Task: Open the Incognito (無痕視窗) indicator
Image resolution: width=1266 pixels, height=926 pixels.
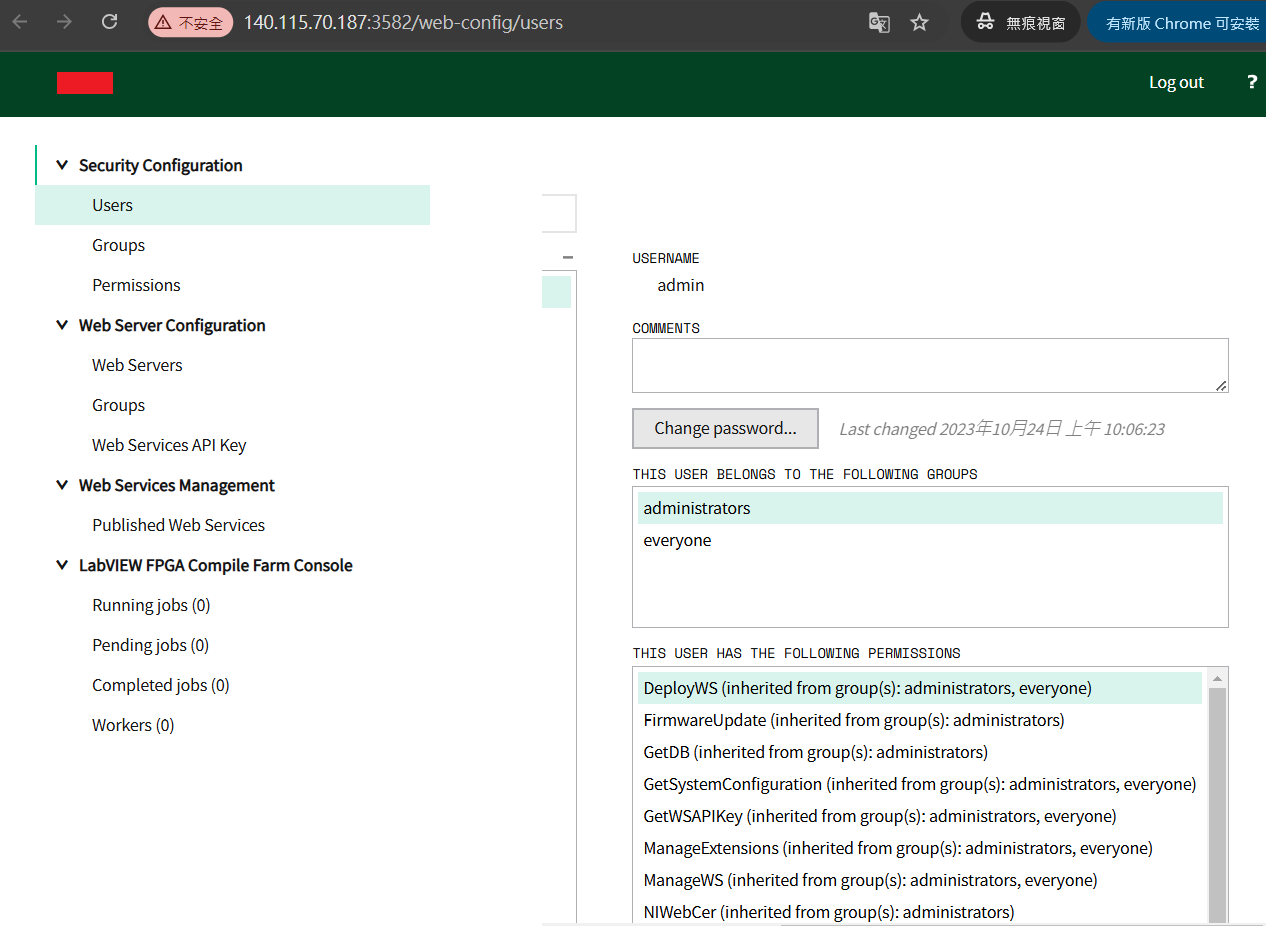Action: coord(1021,22)
